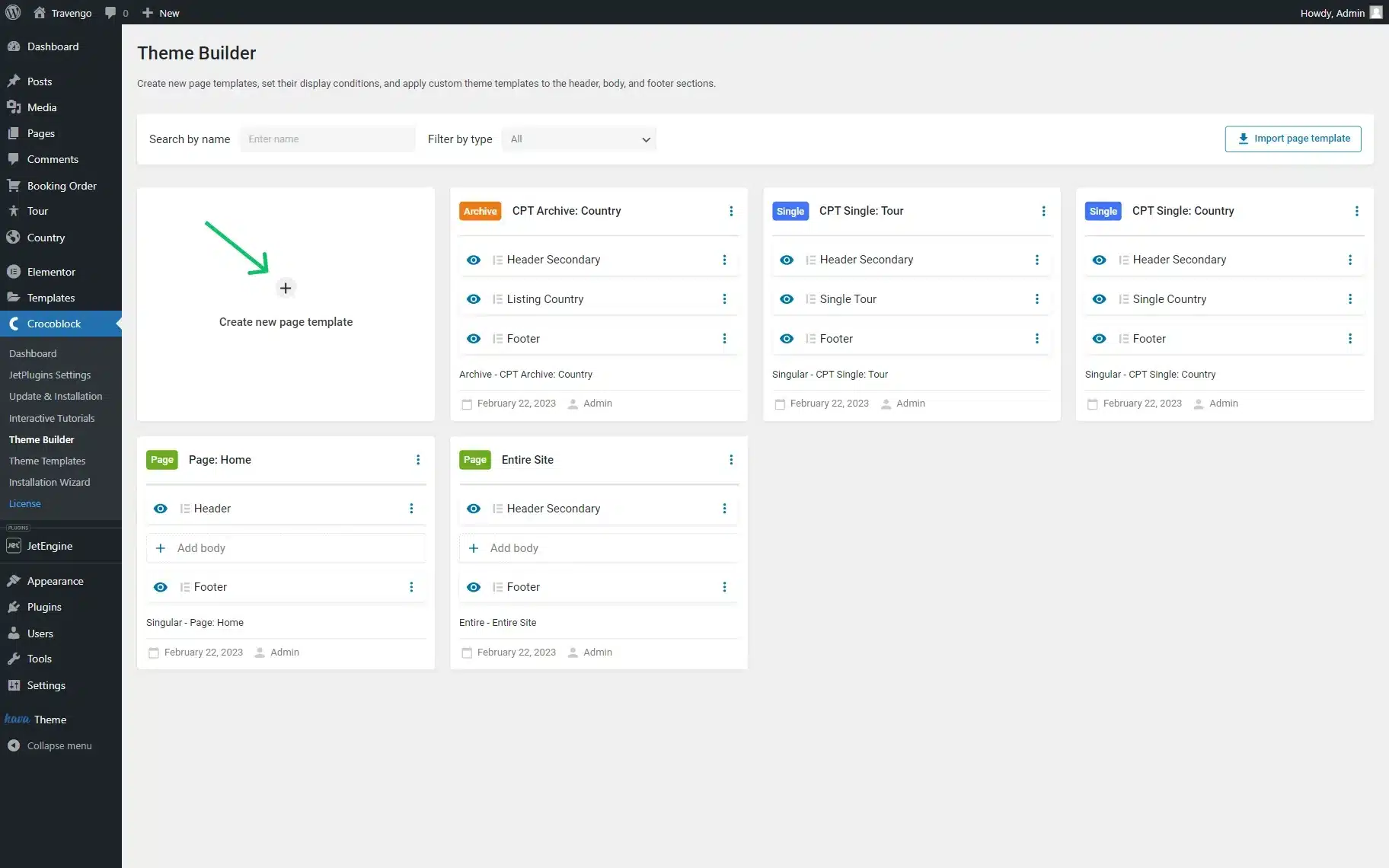This screenshot has width=1389, height=868.
Task: Open the Dashboard menu in the sidebar
Action: coord(61,46)
